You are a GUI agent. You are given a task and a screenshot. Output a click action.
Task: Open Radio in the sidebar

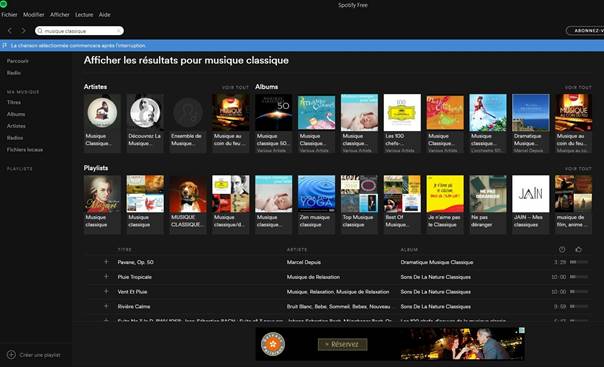13,72
